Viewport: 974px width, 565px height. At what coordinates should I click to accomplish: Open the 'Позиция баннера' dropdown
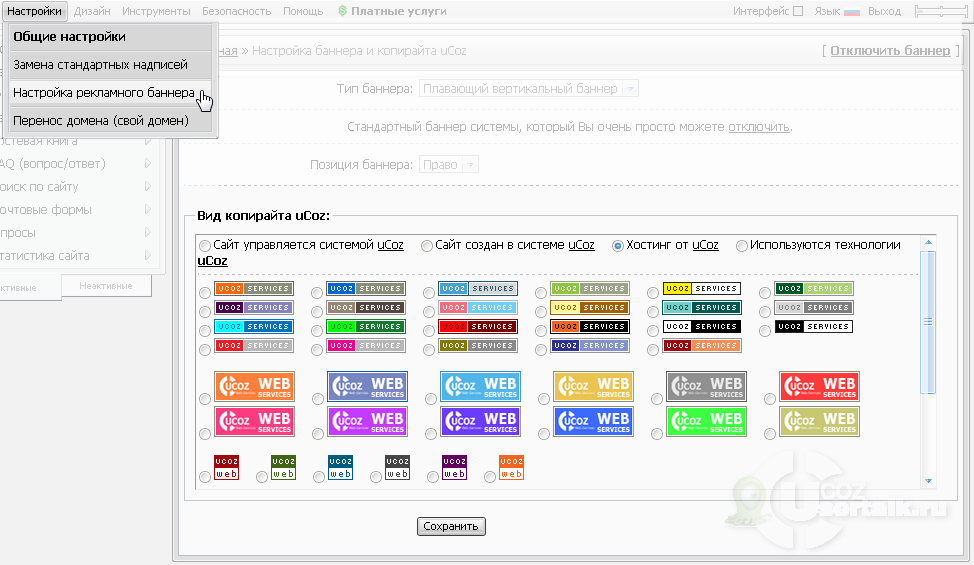tap(448, 165)
